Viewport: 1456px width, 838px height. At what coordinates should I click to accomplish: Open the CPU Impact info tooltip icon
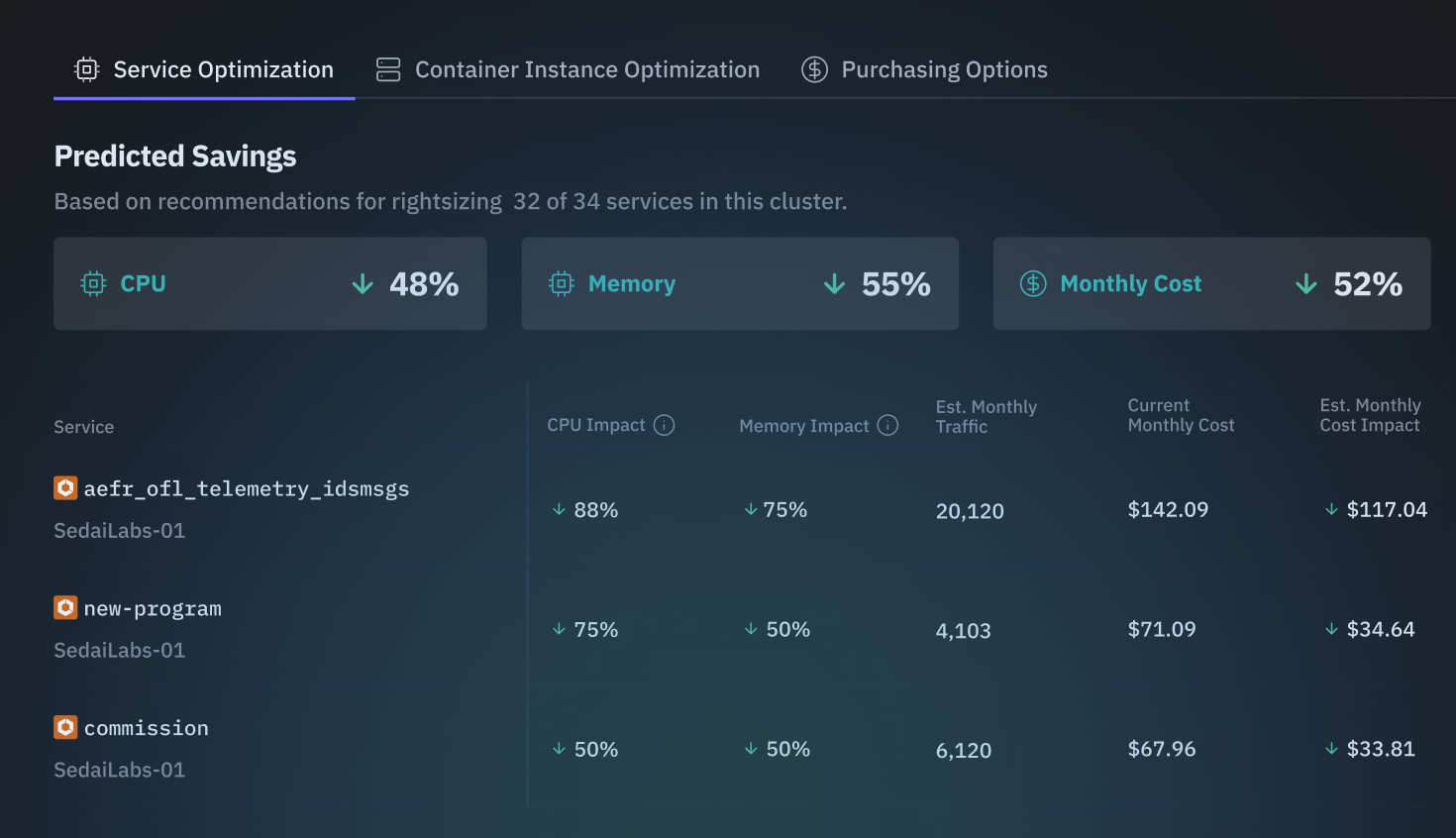click(x=665, y=425)
